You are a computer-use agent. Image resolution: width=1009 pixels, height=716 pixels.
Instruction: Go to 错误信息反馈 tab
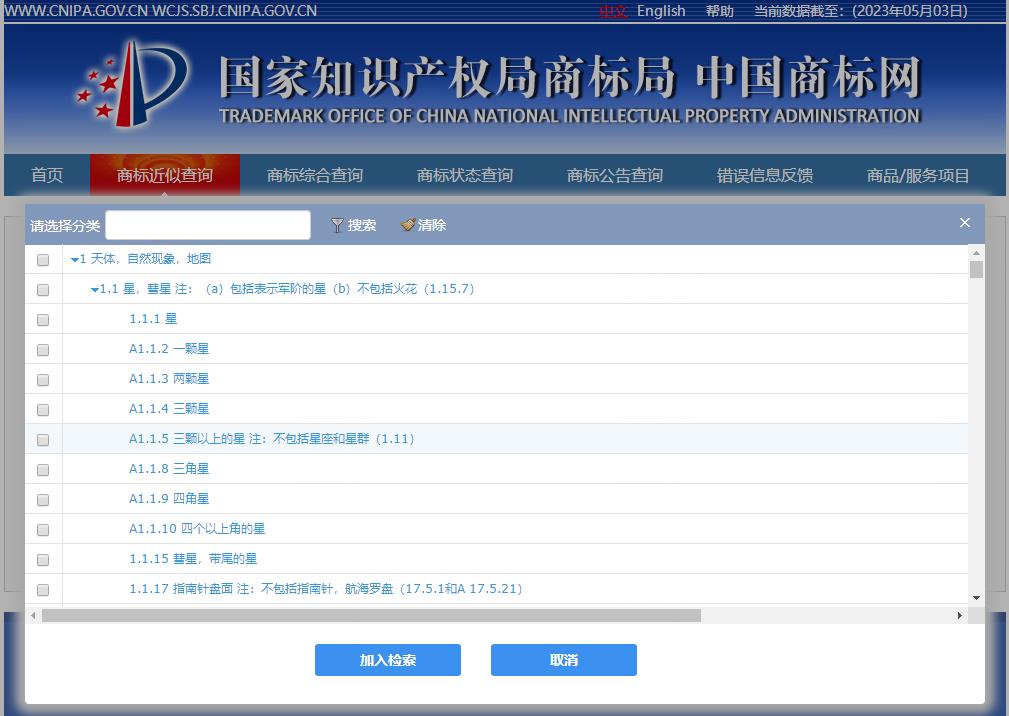click(764, 175)
